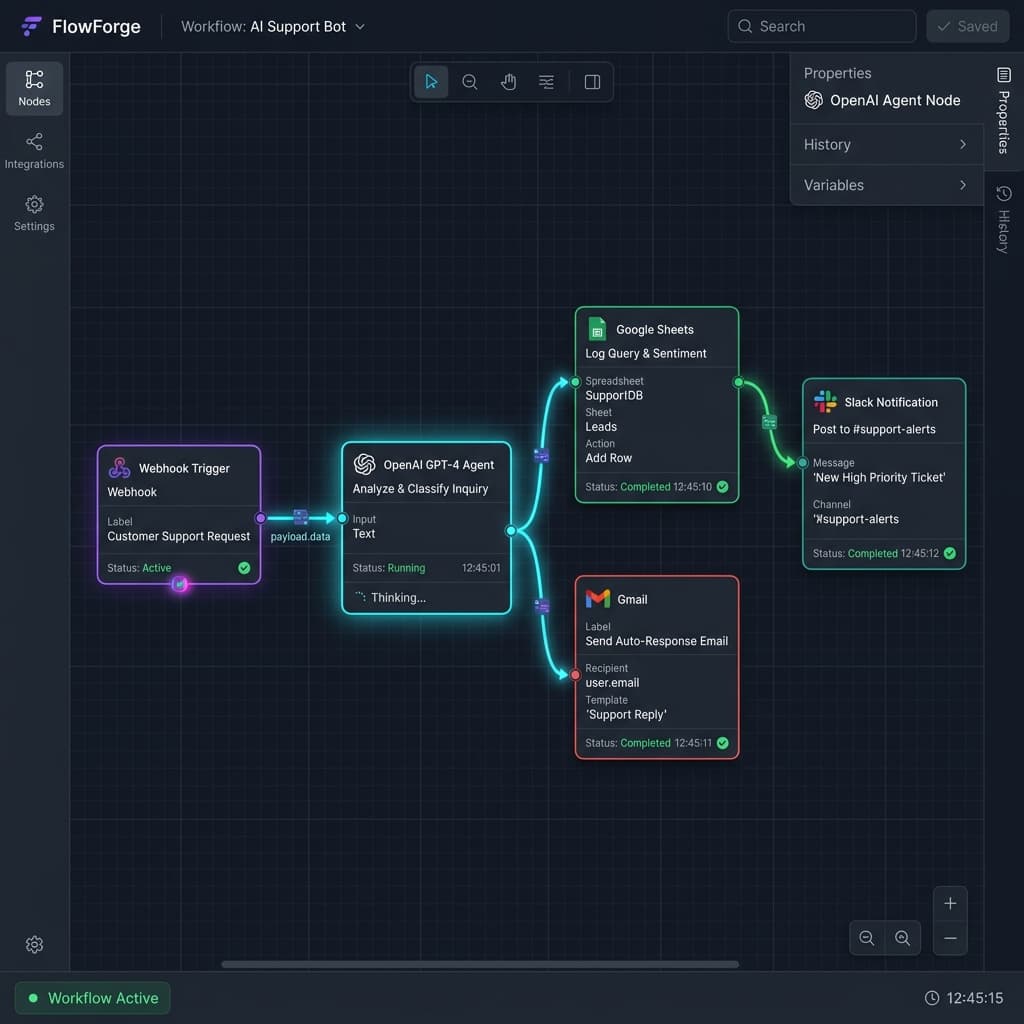Image resolution: width=1024 pixels, height=1024 pixels.
Task: Select the hand pan tool
Action: click(x=508, y=82)
